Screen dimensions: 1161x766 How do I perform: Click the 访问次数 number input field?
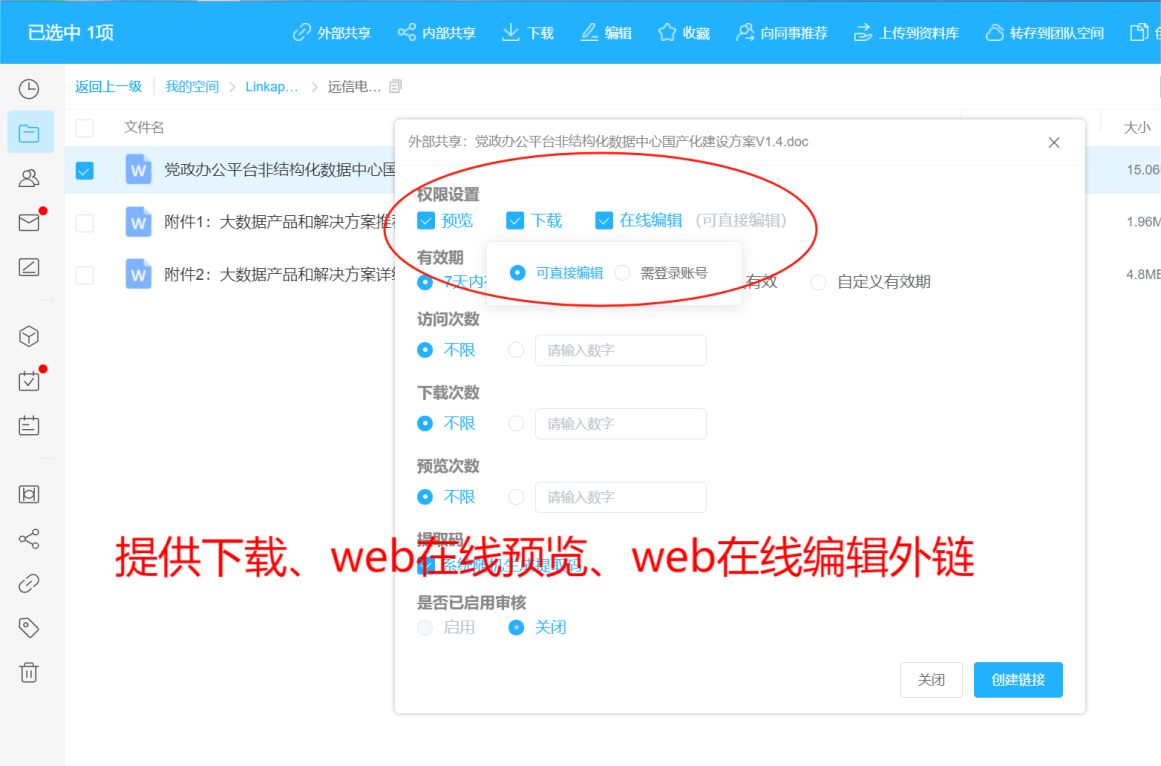click(620, 350)
